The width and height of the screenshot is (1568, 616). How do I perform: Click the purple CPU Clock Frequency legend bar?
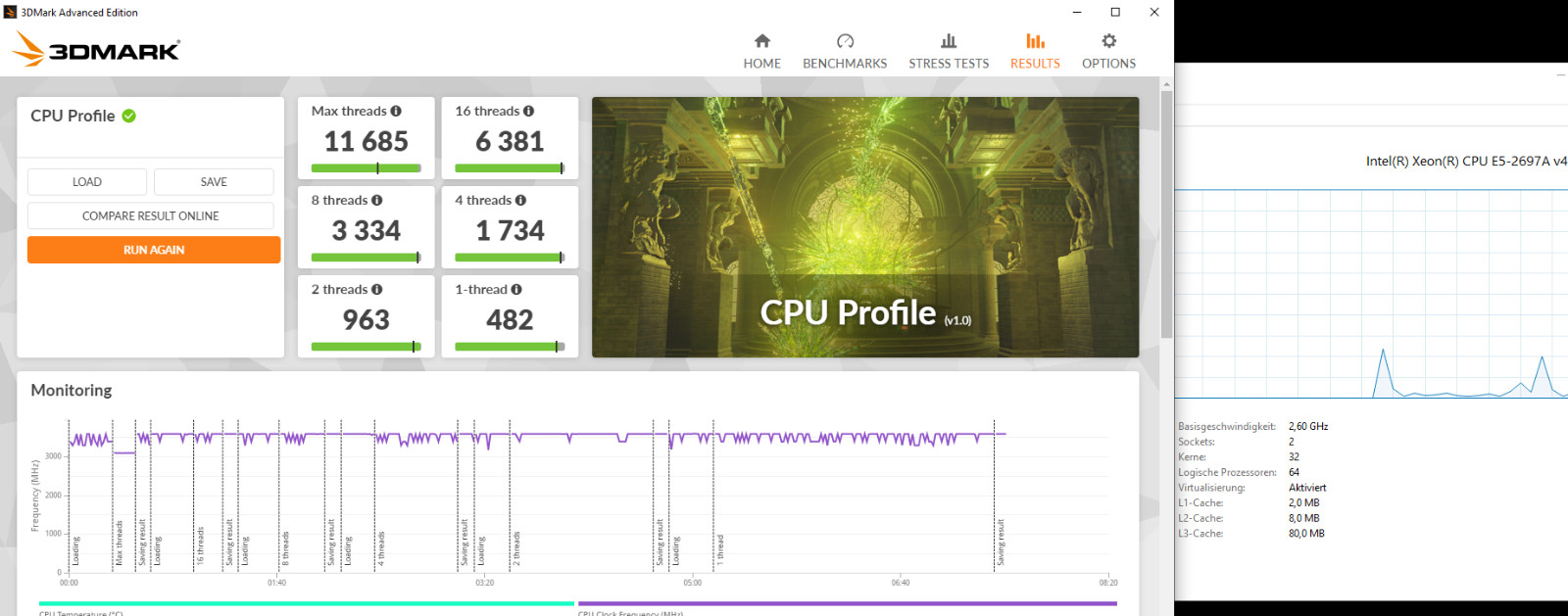(x=848, y=603)
